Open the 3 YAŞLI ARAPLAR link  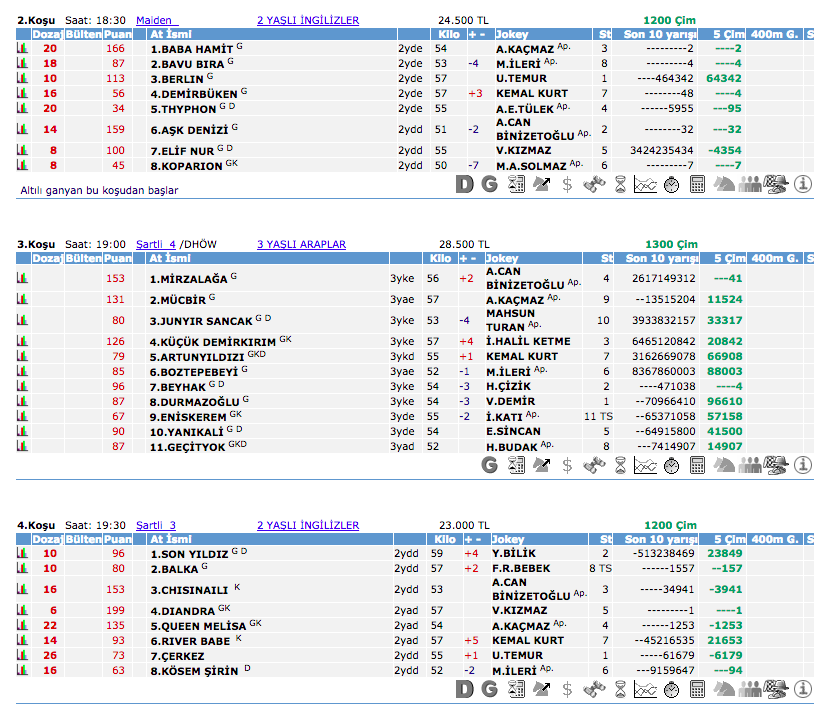pyautogui.click(x=301, y=244)
